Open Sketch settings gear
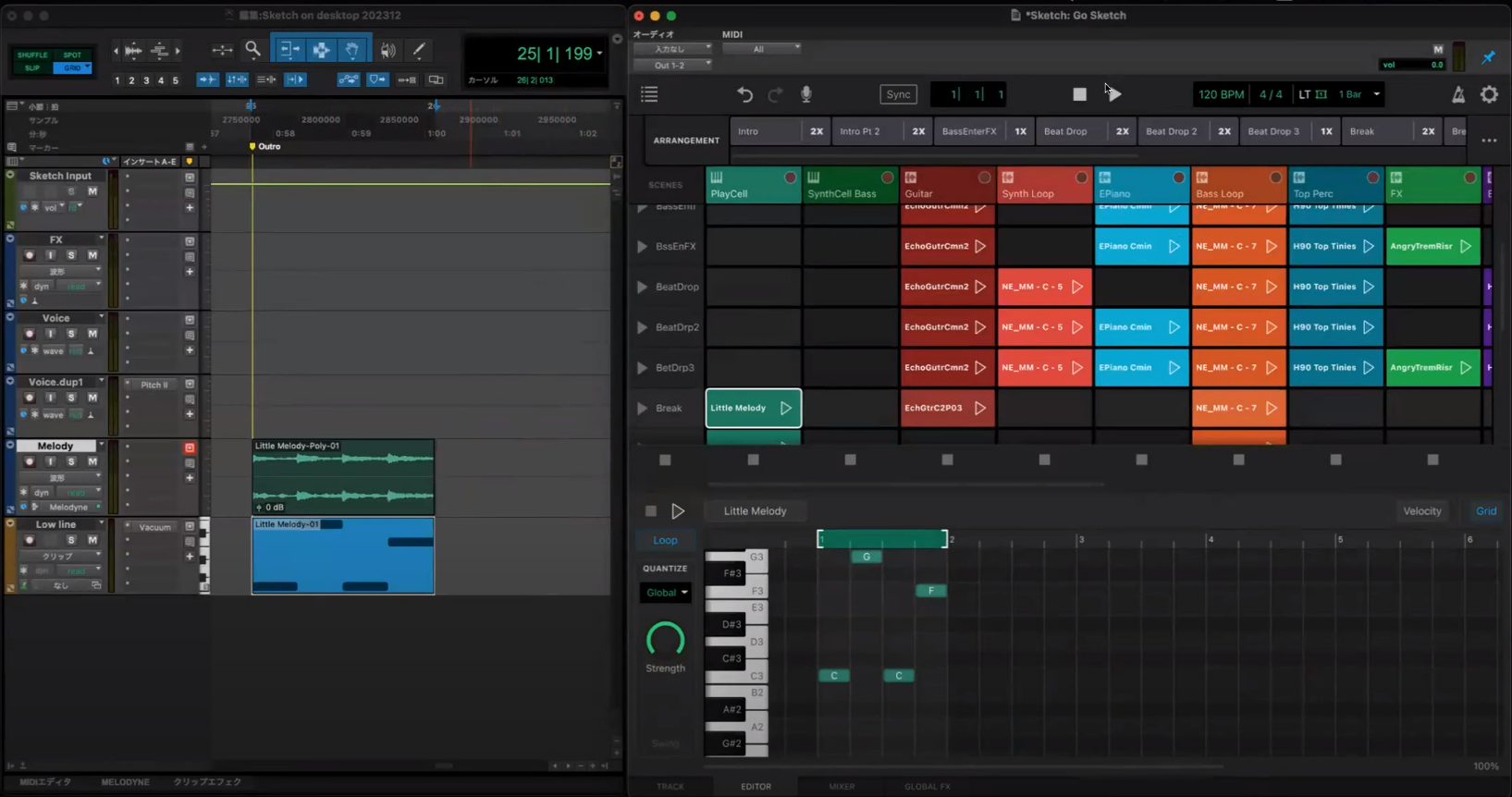 click(1489, 94)
